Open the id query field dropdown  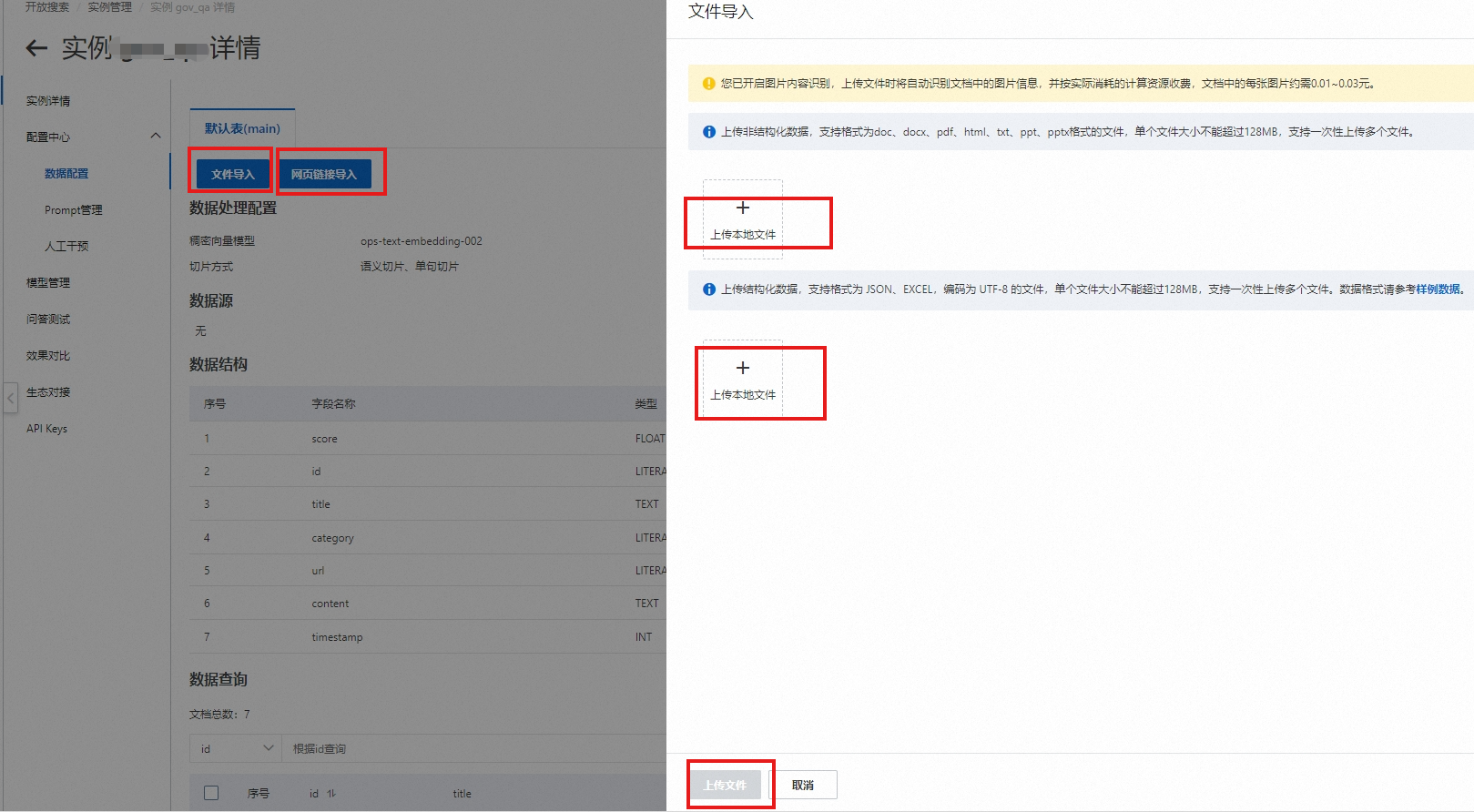(x=236, y=748)
